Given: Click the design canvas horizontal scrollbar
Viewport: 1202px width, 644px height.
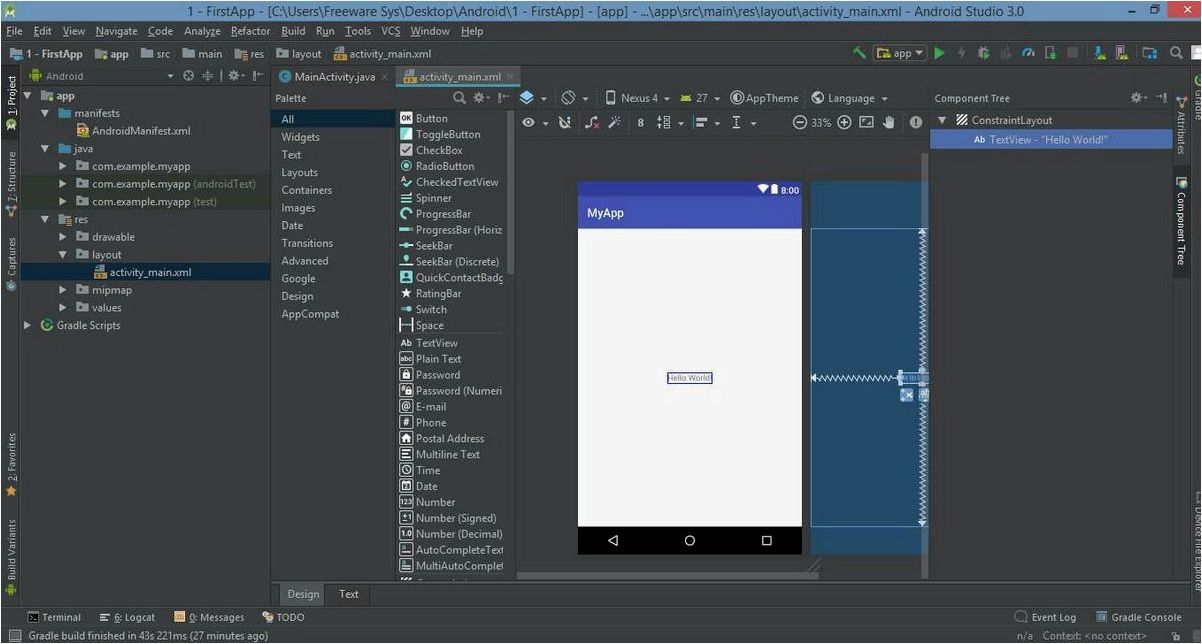Looking at the screenshot, I should (667, 575).
